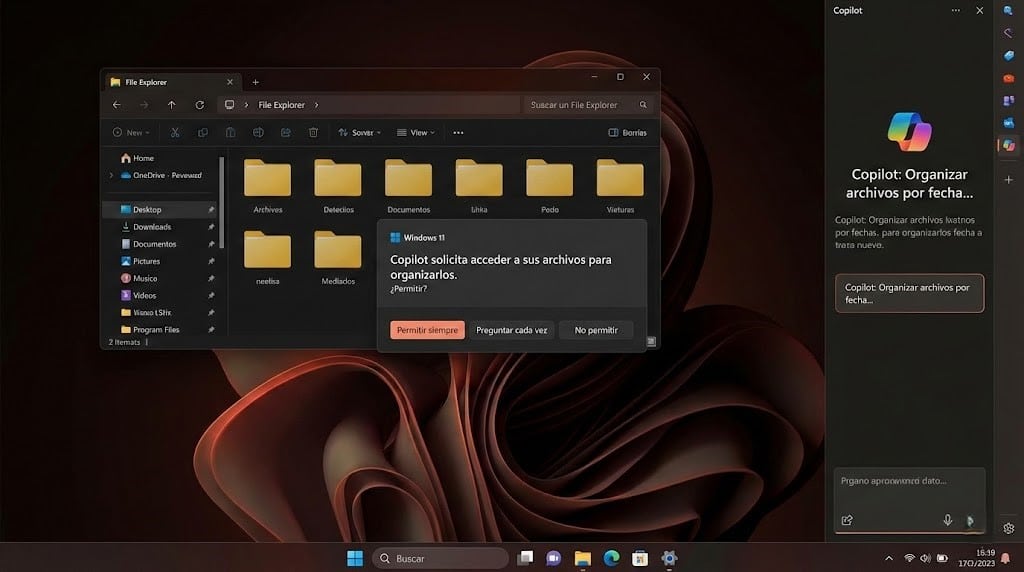Screen dimensions: 1024x572
Task: Open the three-dots See more toolbar menu
Action: (458, 133)
